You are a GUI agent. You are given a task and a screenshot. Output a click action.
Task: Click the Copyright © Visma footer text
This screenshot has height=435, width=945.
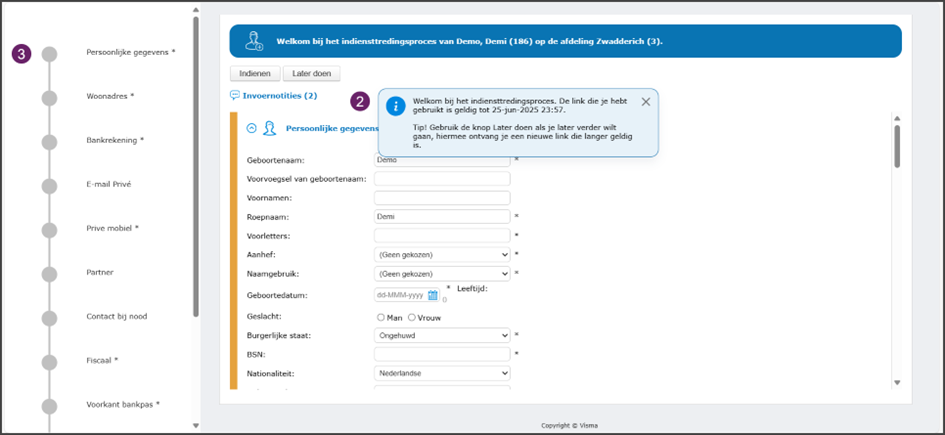coord(570,425)
